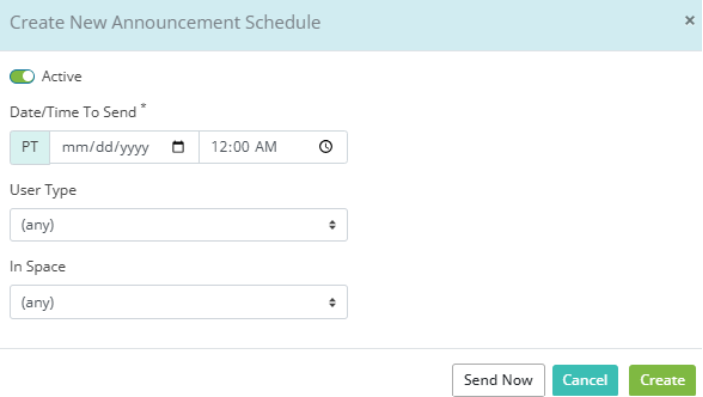This screenshot has width=703, height=397.
Task: Open the calendar picker icon
Action: point(178,147)
